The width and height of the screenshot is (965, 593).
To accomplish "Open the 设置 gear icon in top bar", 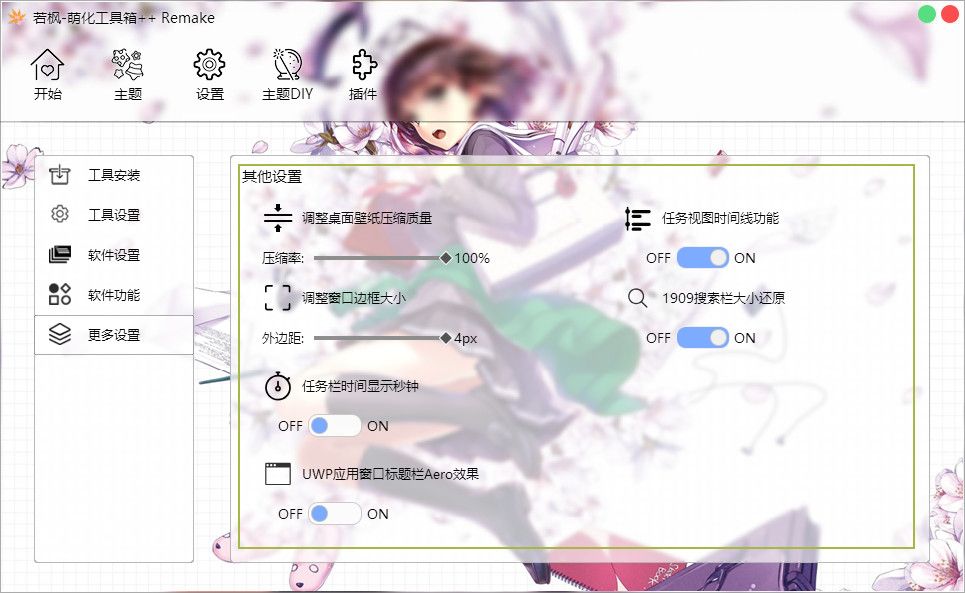I will [x=209, y=65].
